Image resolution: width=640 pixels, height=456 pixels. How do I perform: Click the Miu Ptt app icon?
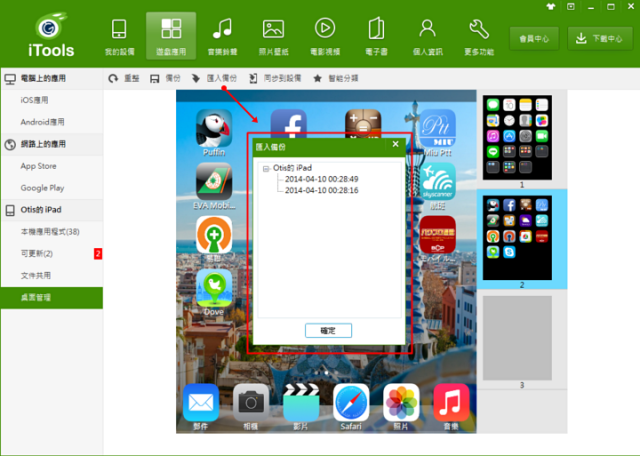[437, 128]
